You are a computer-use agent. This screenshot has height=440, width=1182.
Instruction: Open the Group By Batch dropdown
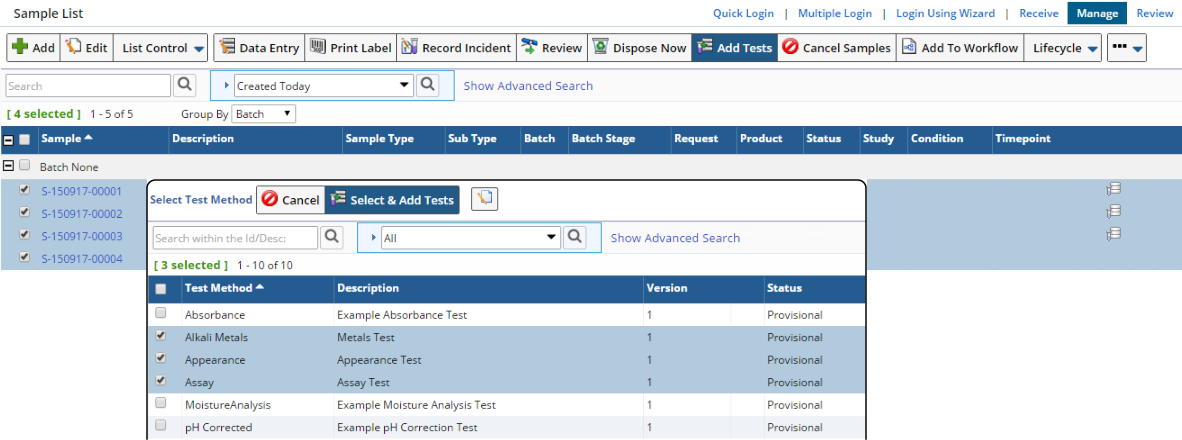coord(263,114)
